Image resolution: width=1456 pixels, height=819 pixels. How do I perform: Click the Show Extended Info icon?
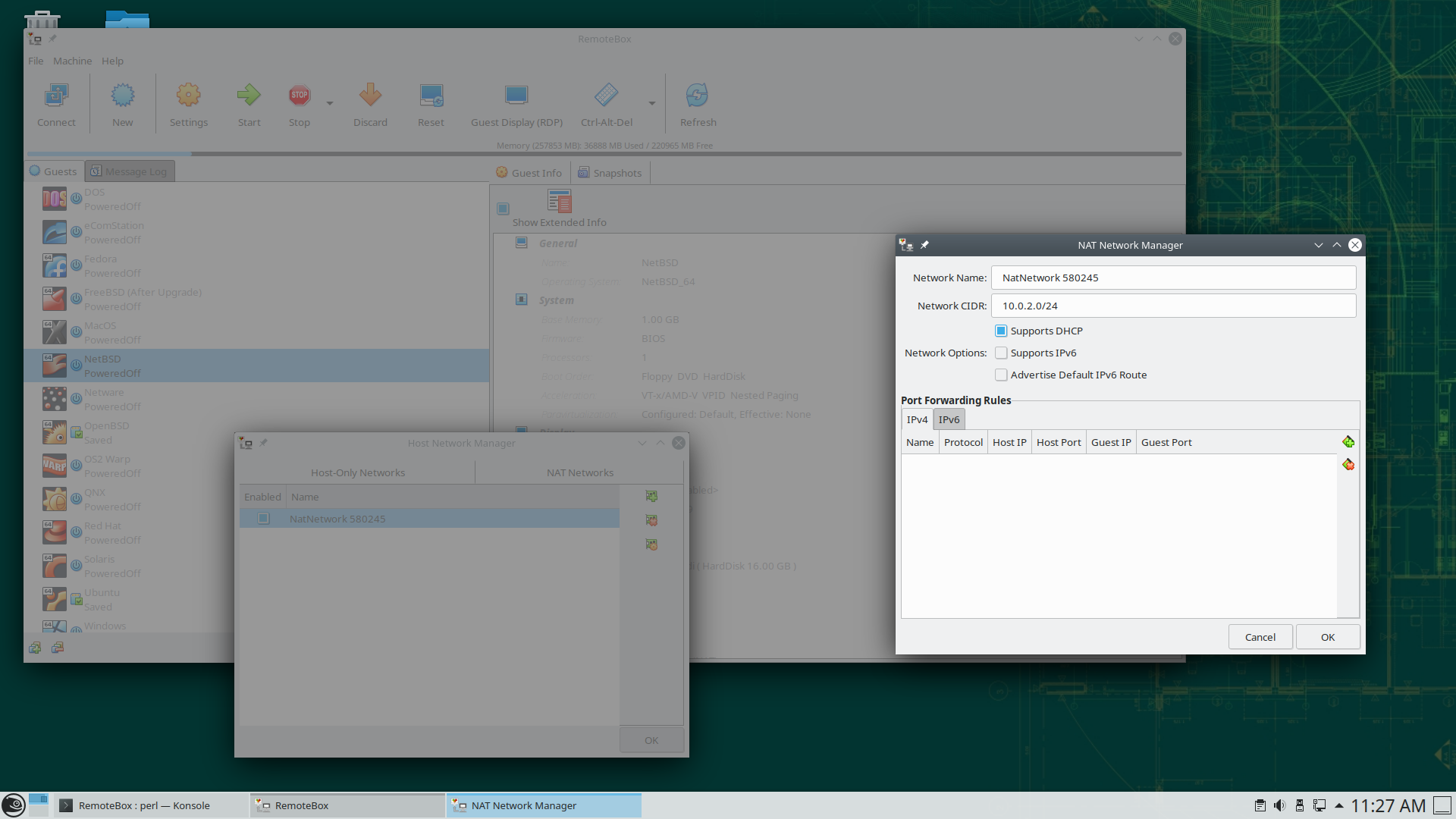[x=559, y=202]
